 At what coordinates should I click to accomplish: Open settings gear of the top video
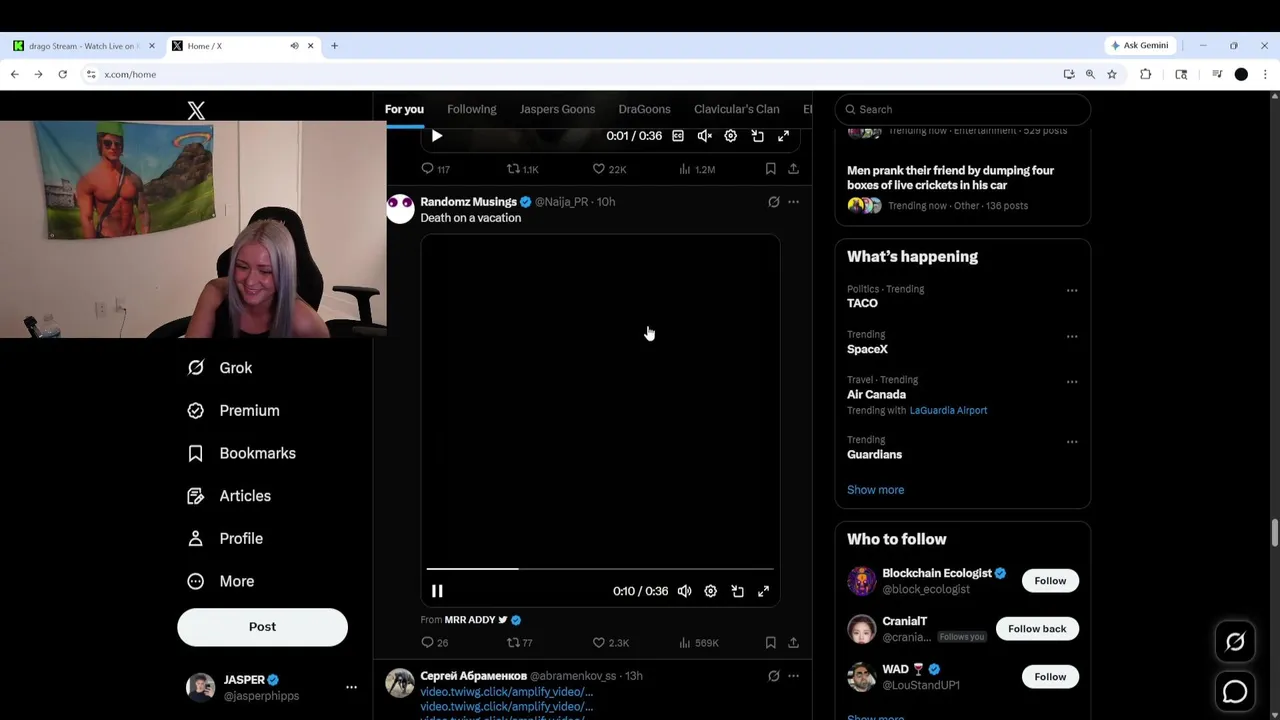[730, 136]
